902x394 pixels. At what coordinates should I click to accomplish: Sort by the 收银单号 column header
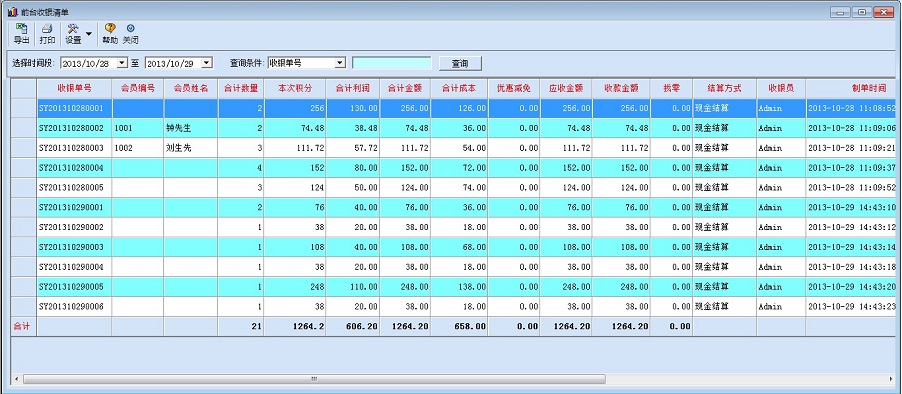click(x=74, y=89)
